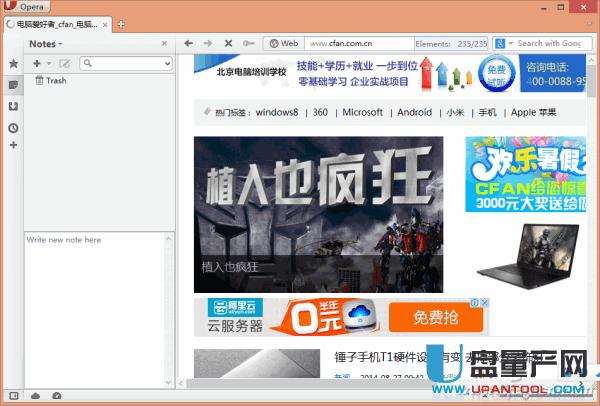600x406 pixels.
Task: Click the Write new note here area
Action: coord(95,310)
